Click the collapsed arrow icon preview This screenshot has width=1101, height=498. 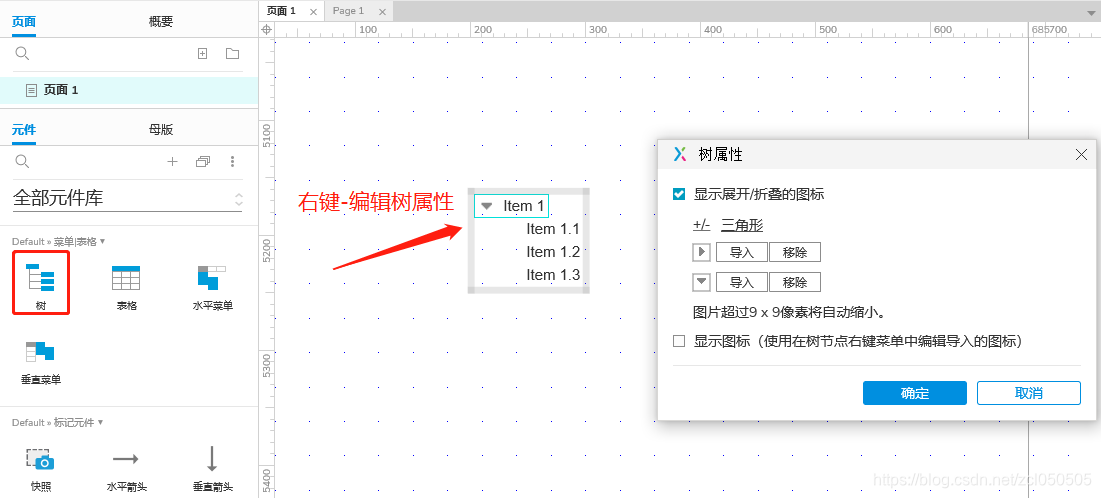point(702,251)
